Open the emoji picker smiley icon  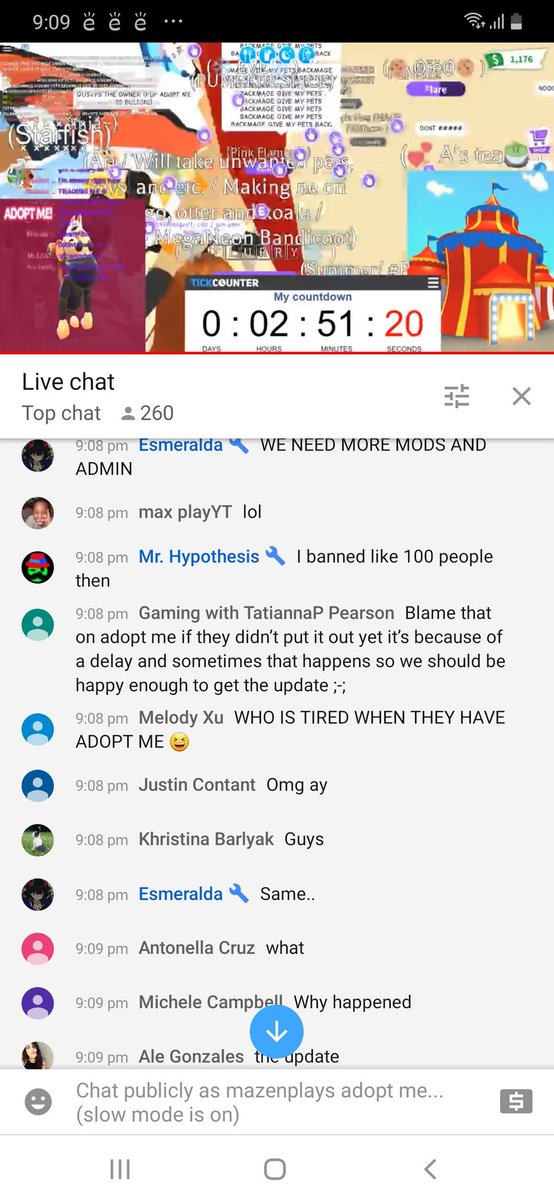pos(38,1102)
